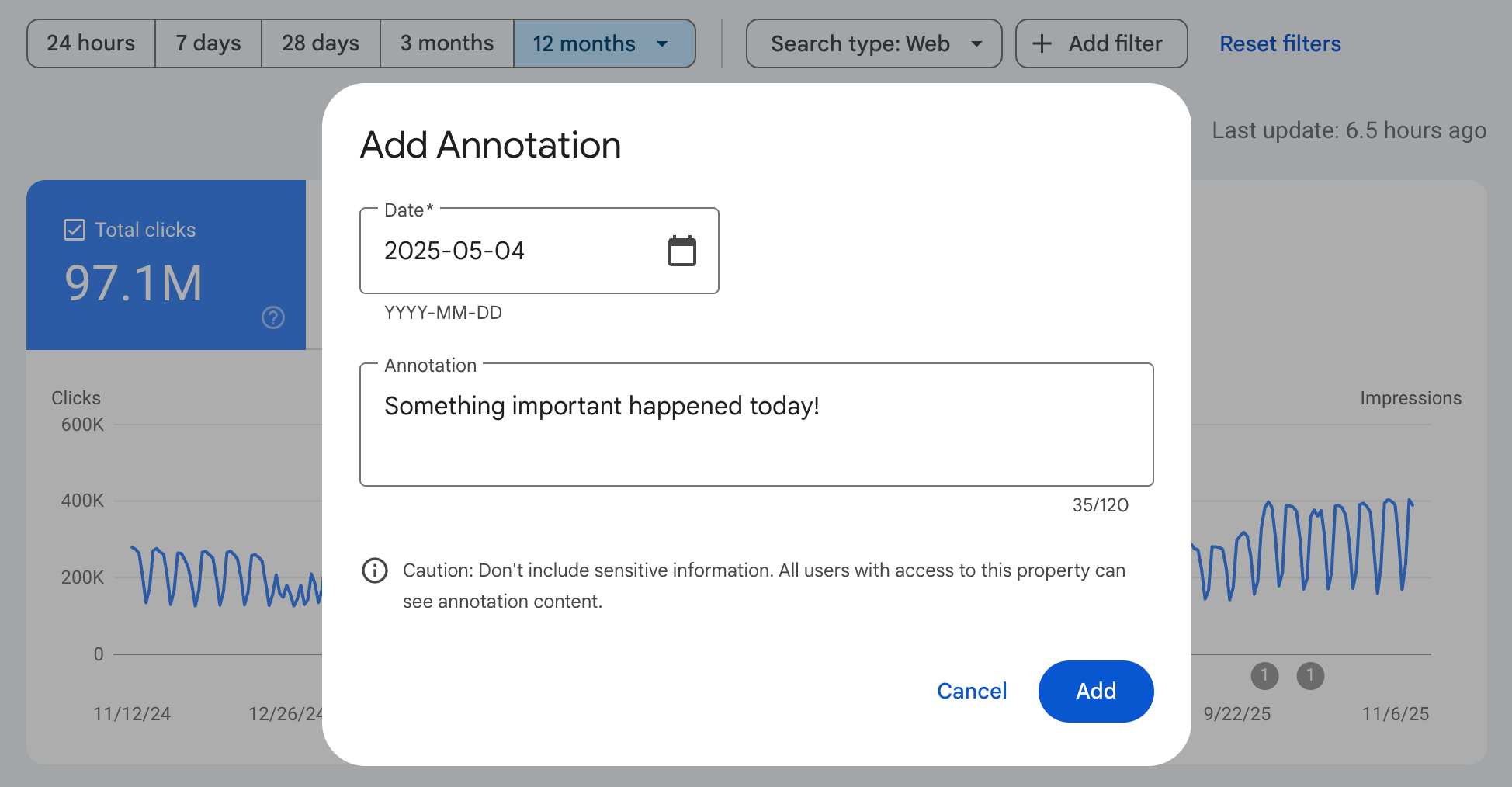Click the Reset filters link
This screenshot has width=1512, height=787.
[1280, 43]
